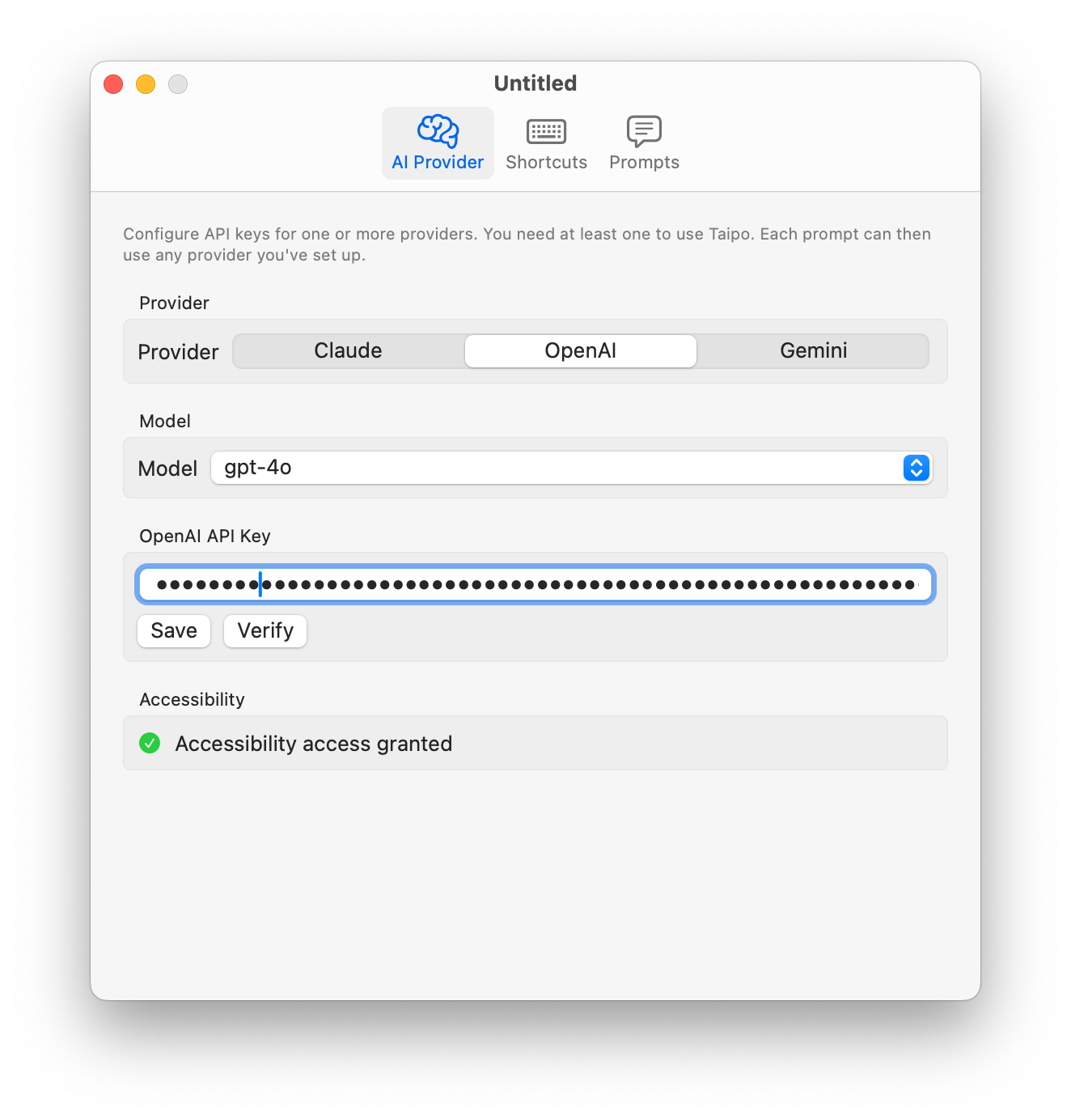Open Shortcuts via the keyboard icon
This screenshot has width=1071, height=1120.
546,131
